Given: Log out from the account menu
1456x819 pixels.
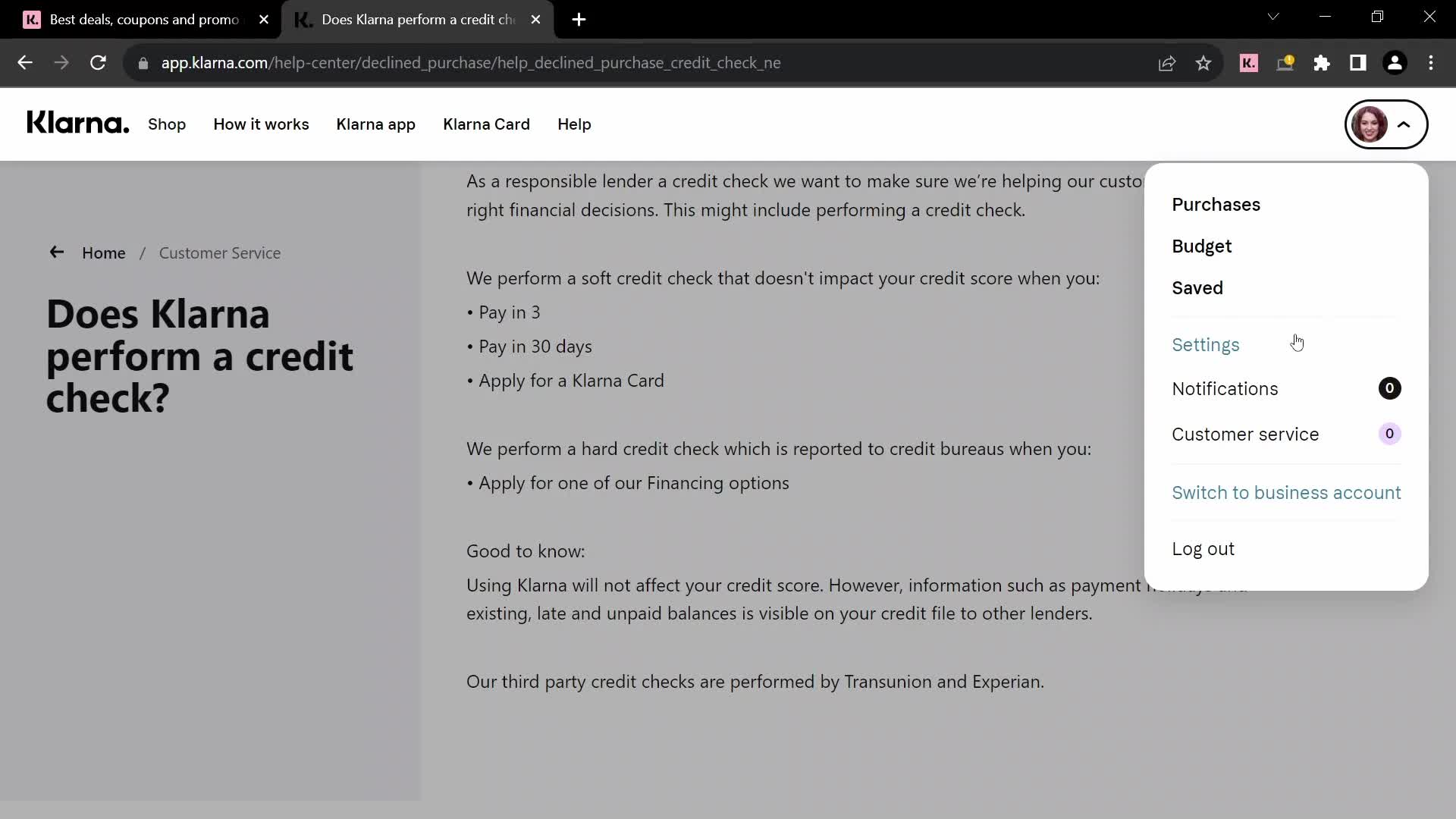Looking at the screenshot, I should pos(1203,549).
